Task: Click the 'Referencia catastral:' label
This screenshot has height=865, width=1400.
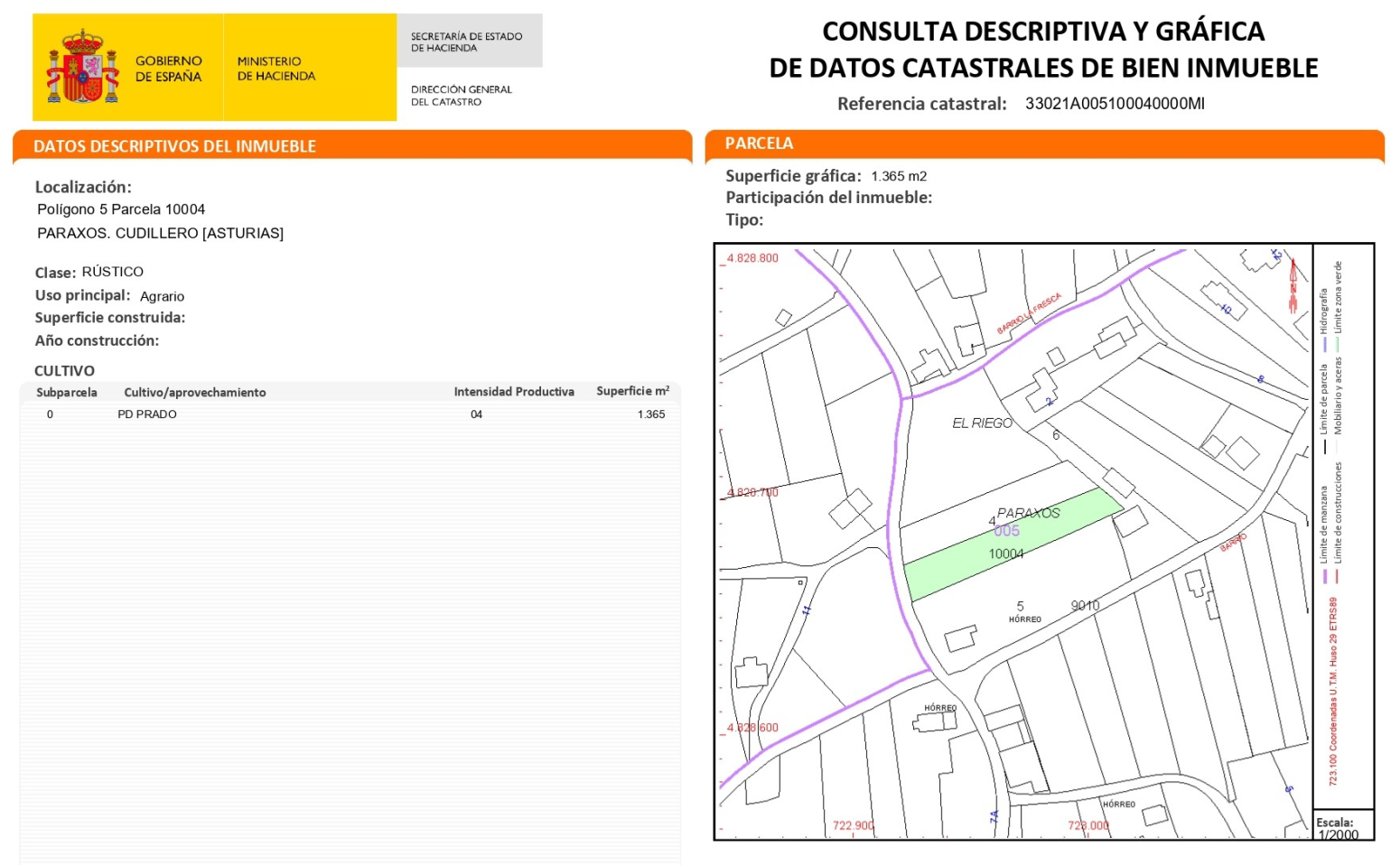Action: coord(922,104)
